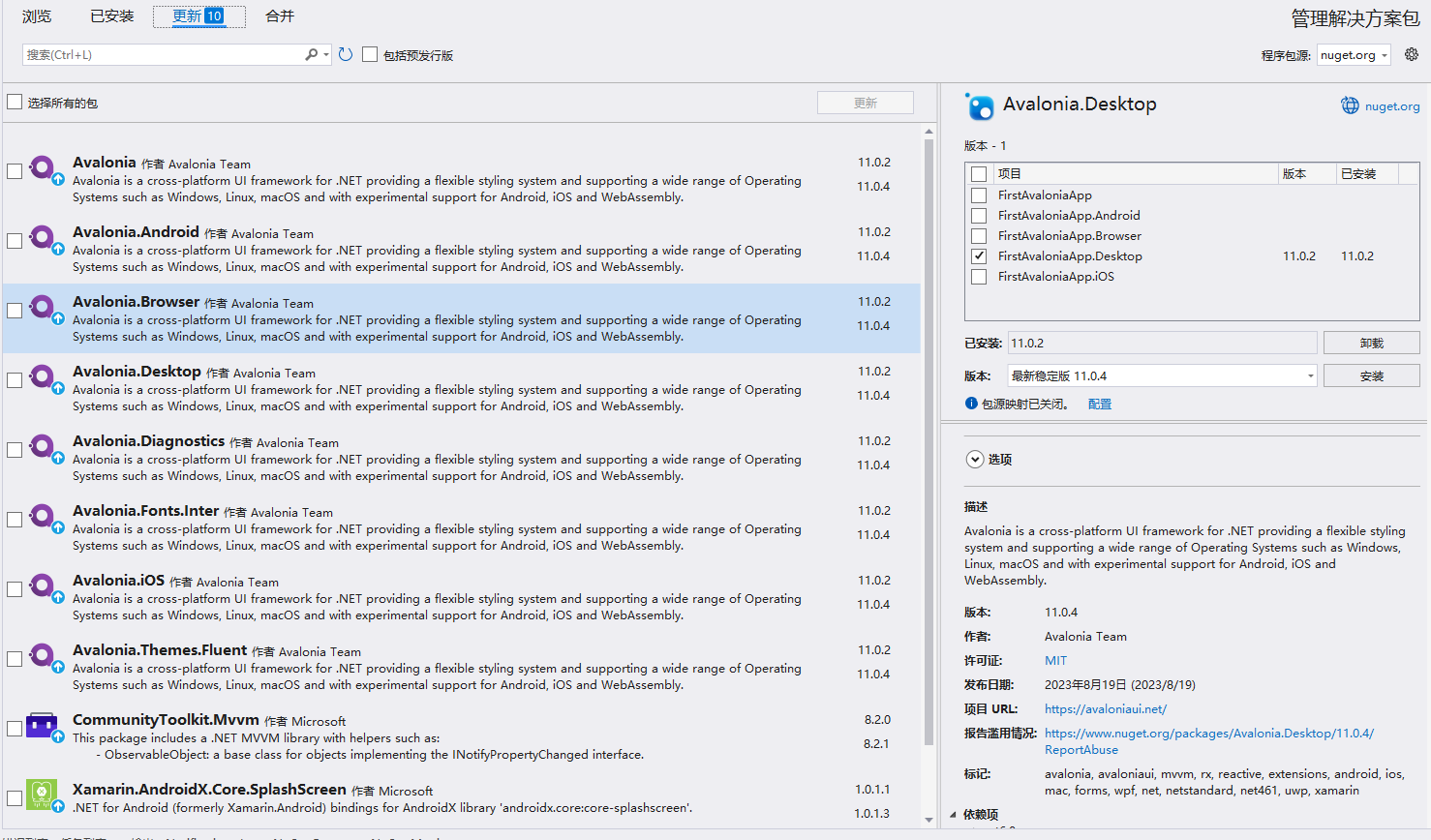Check the FirstAvaloniaApp.iOS project checkbox
Viewport: 1431px width, 840px height.
click(979, 276)
